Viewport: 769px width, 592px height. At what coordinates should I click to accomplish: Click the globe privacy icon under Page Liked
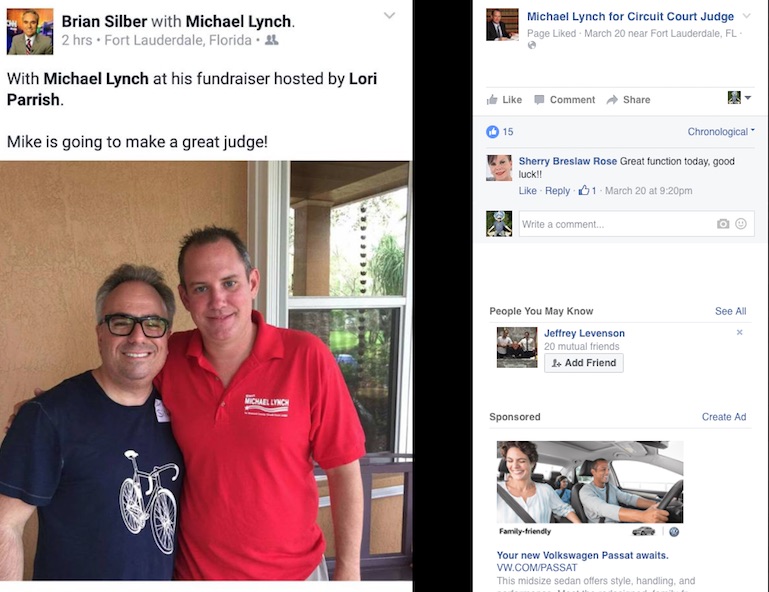(x=532, y=45)
